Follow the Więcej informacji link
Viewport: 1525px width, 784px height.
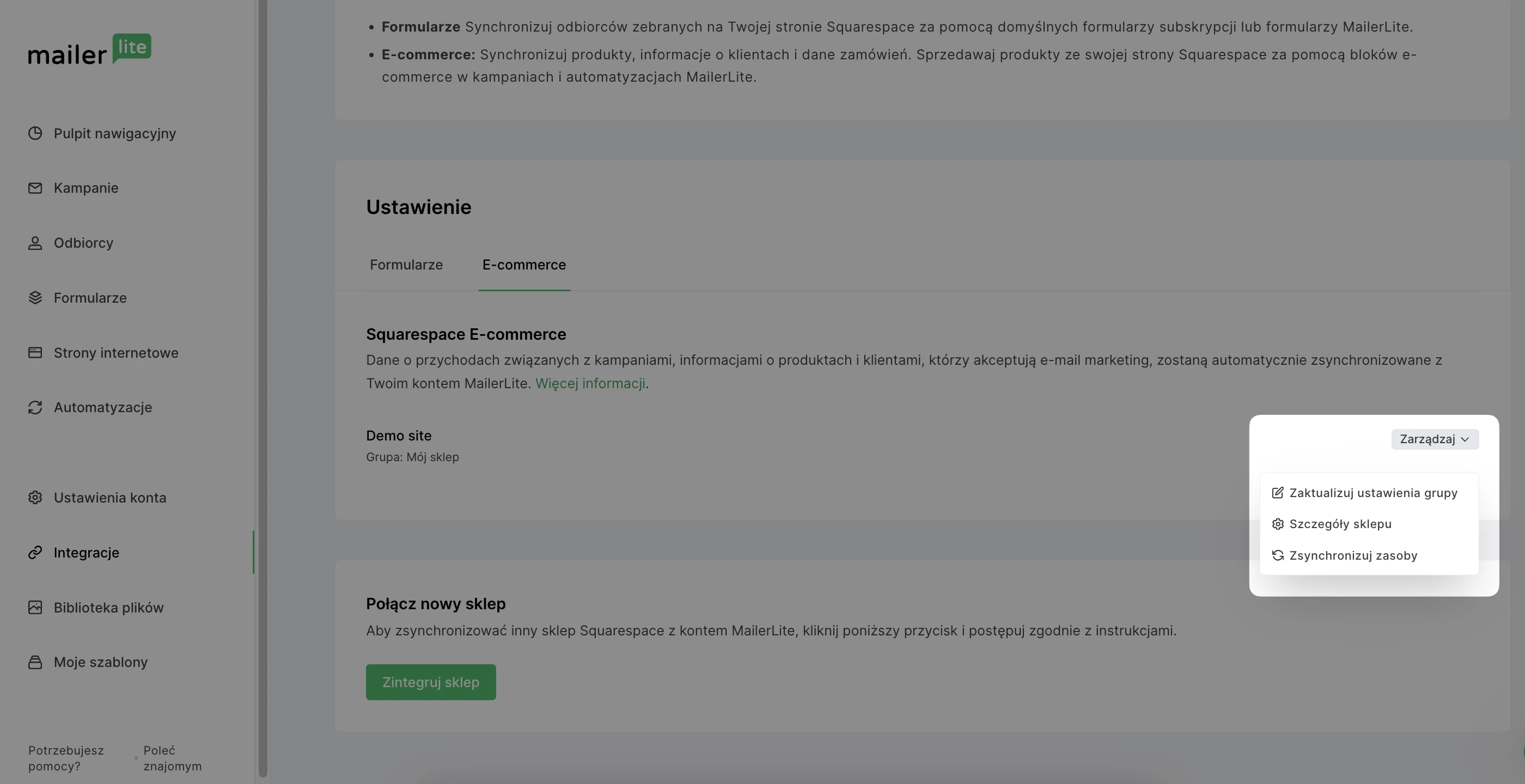pos(590,383)
